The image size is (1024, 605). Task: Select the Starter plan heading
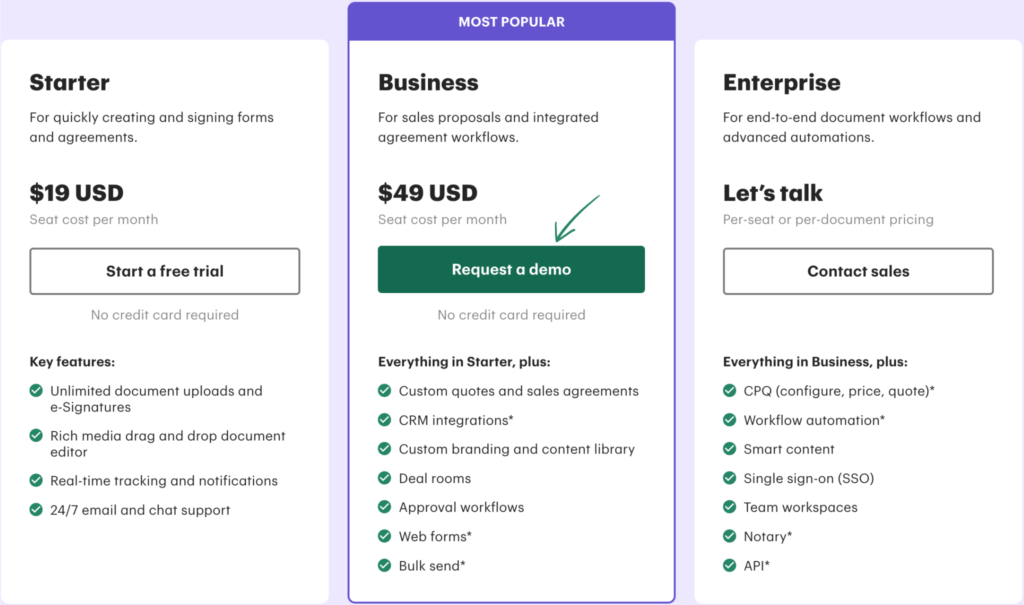tap(69, 82)
